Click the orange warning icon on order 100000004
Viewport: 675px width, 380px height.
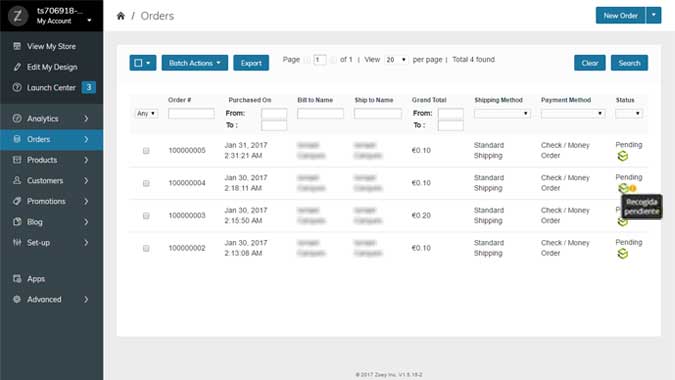pyautogui.click(x=632, y=188)
